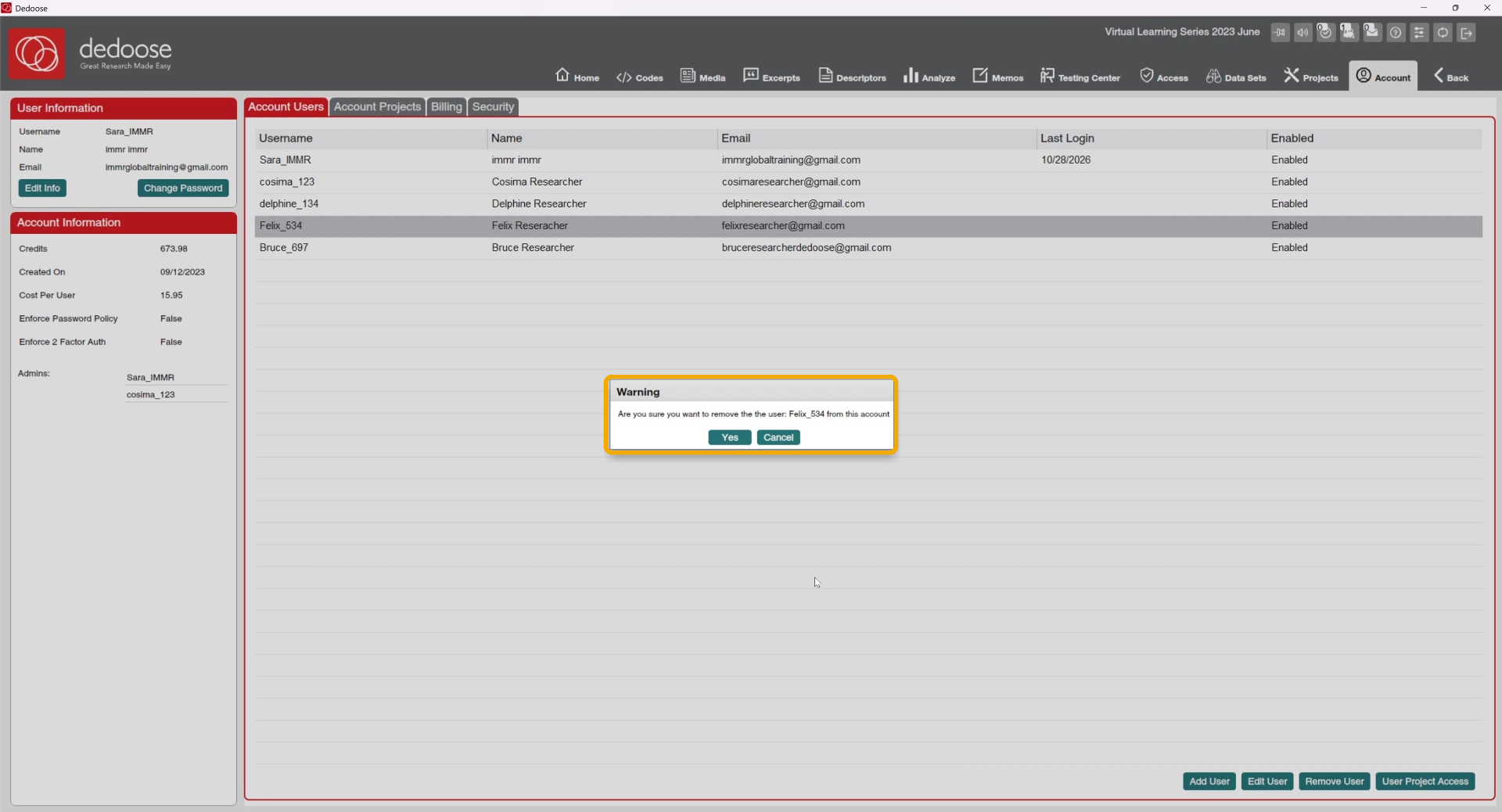Confirm removal with Yes button
The image size is (1502, 812).
pos(730,437)
